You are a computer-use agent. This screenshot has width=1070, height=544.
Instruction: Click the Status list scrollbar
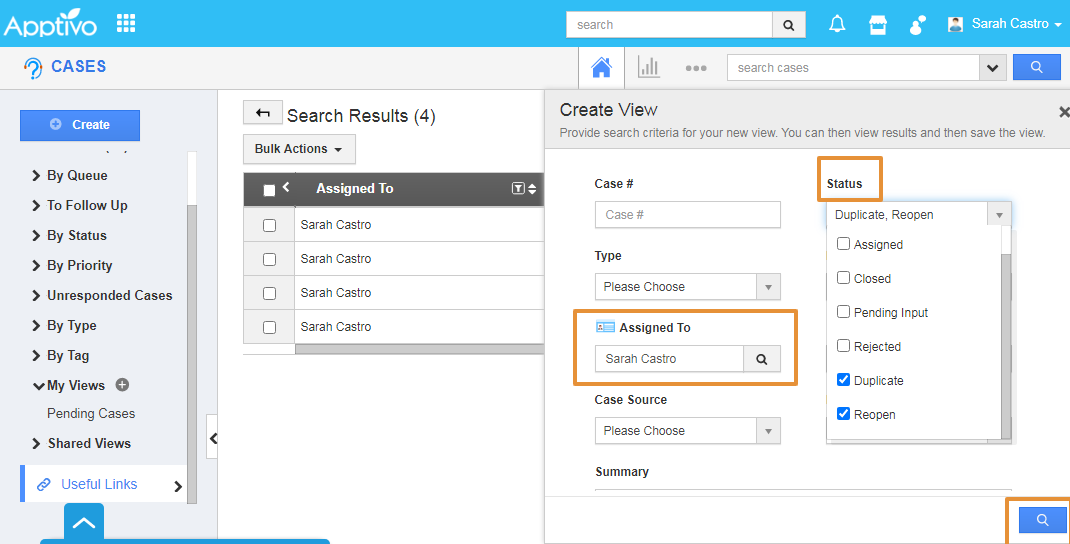pos(1006,340)
